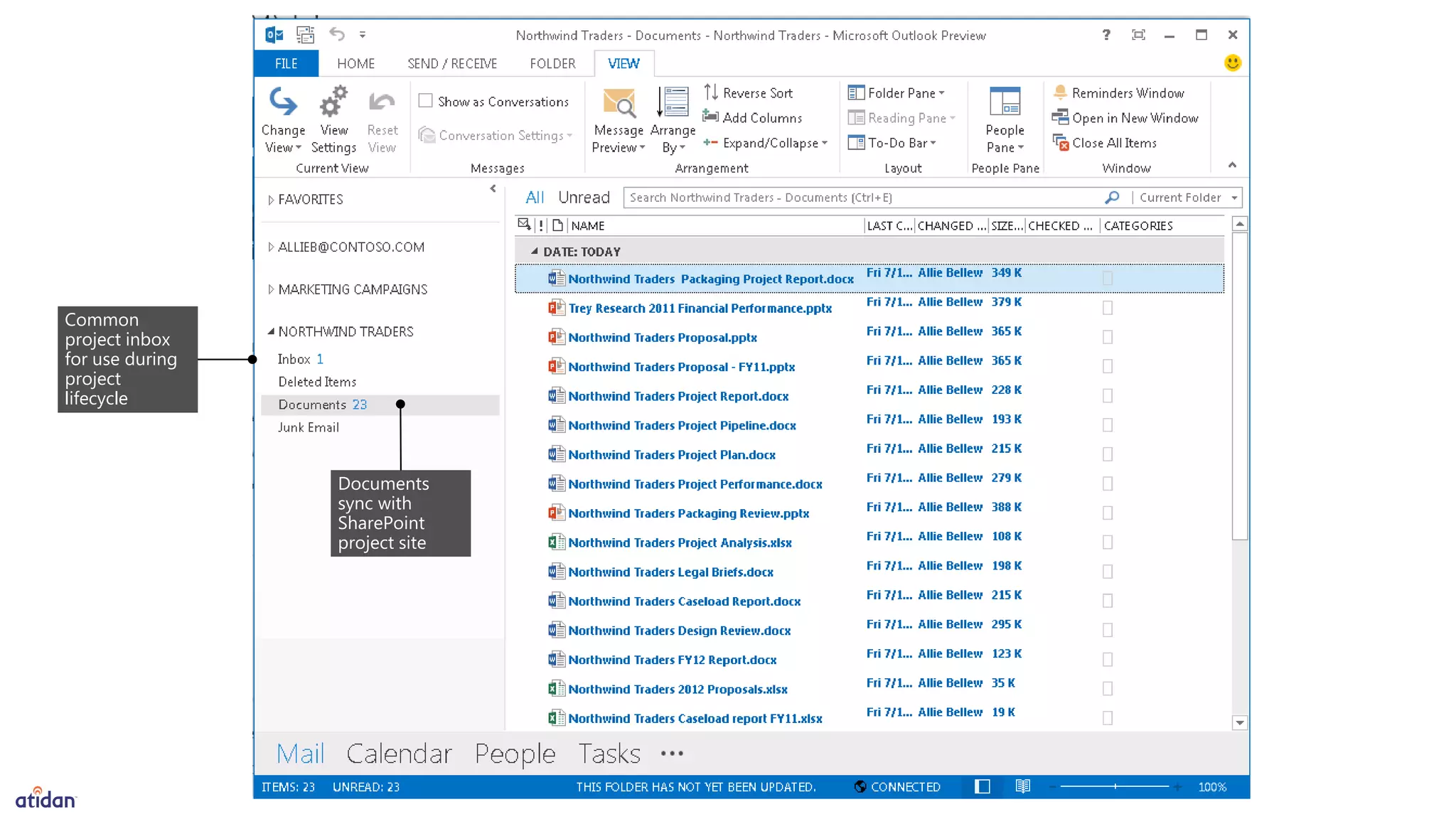Tick category box for Northwind Traders Proposal.pptx

pos(1107,336)
